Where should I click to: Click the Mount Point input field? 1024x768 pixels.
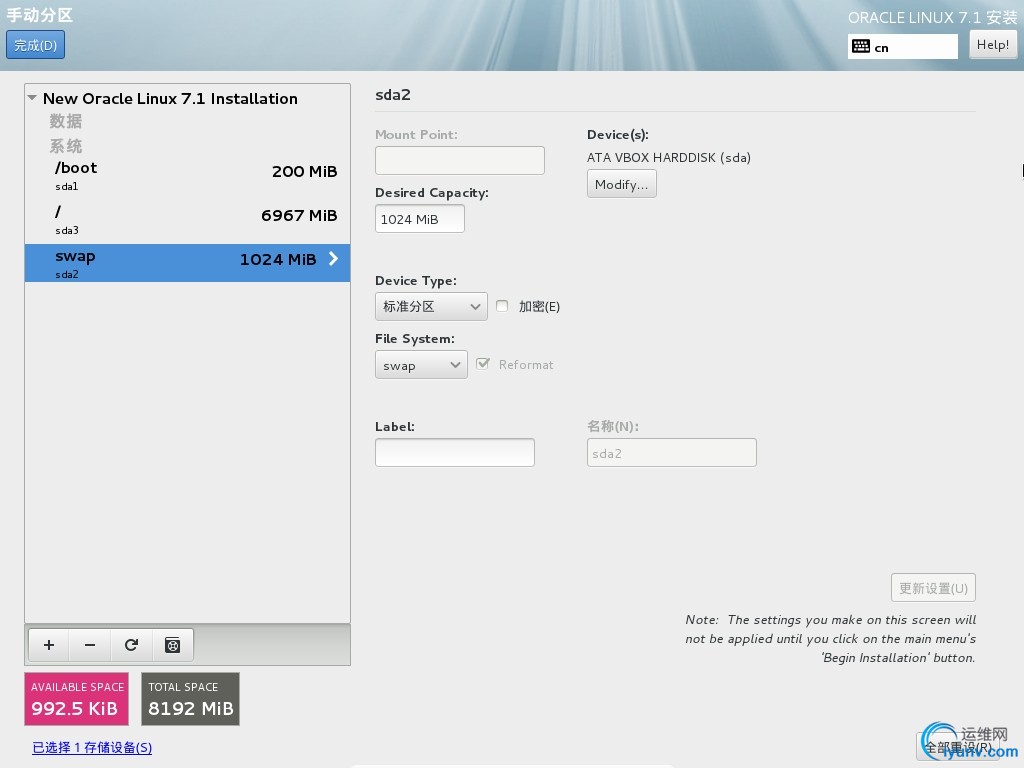pos(460,160)
